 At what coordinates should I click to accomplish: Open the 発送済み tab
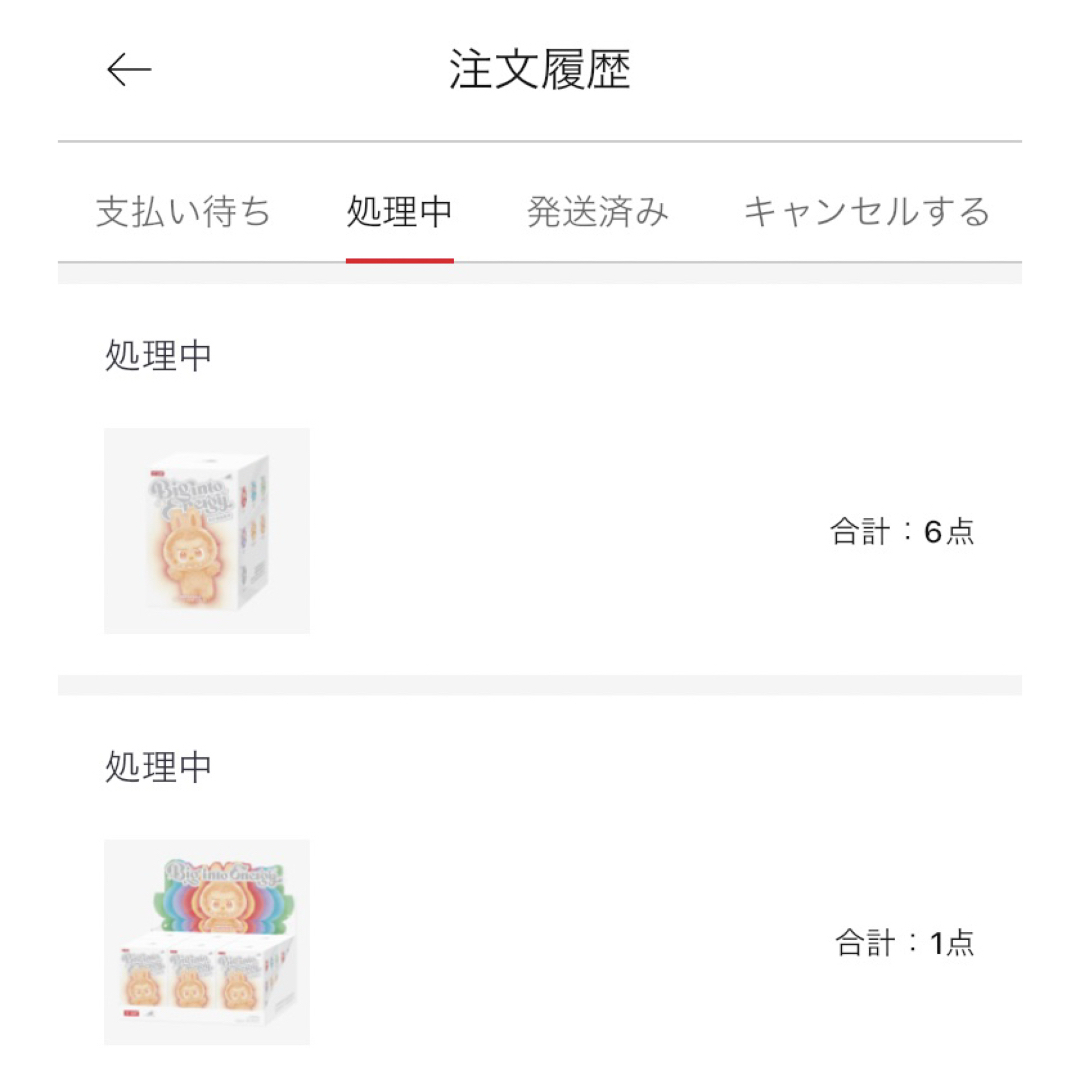[598, 211]
